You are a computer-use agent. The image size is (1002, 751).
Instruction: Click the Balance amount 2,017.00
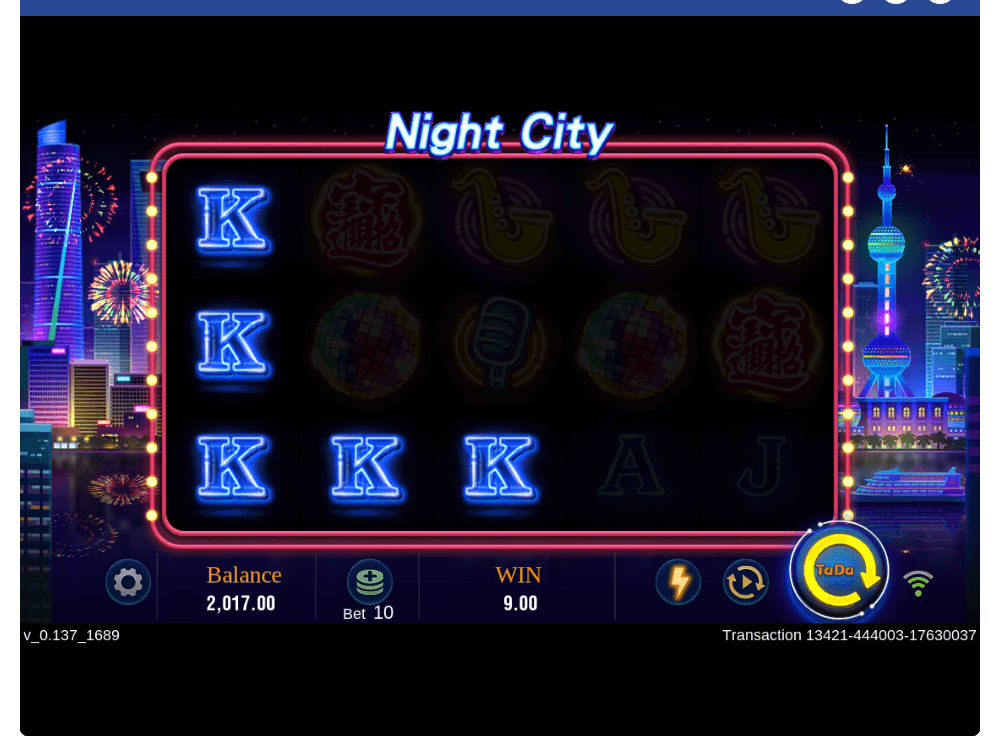[241, 603]
